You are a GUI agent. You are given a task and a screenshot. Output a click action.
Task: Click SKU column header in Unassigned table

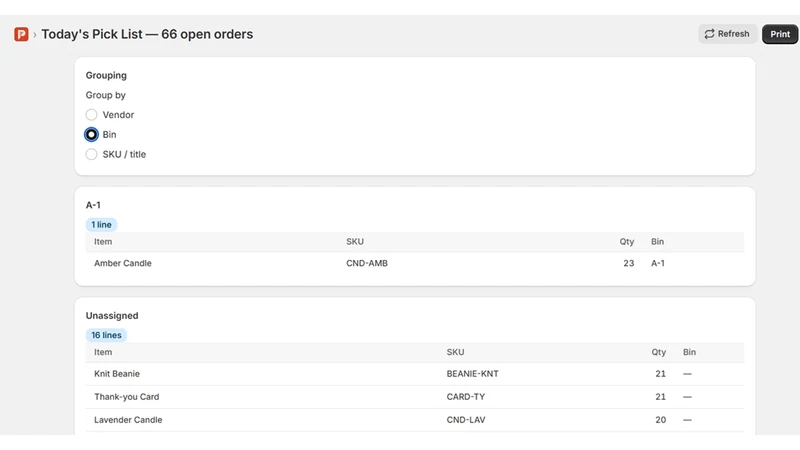[455, 353]
